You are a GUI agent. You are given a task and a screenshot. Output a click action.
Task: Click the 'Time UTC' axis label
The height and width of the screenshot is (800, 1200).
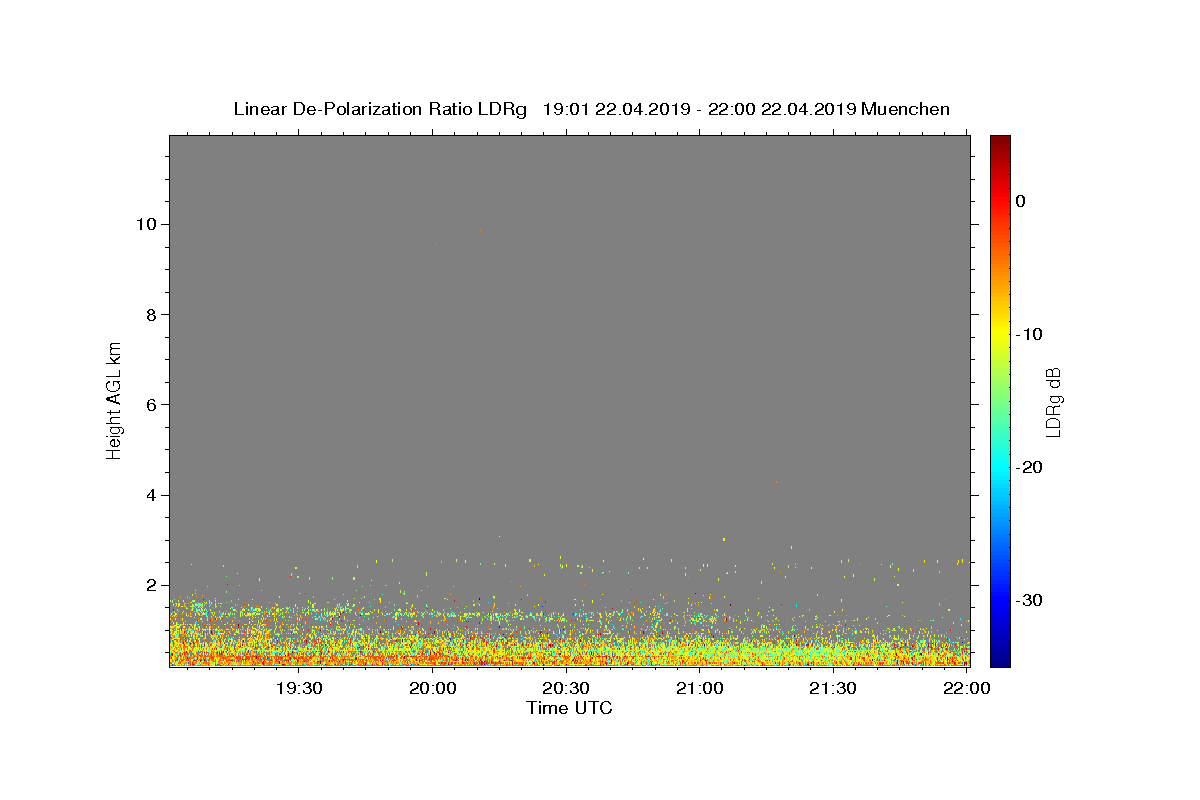(569, 708)
